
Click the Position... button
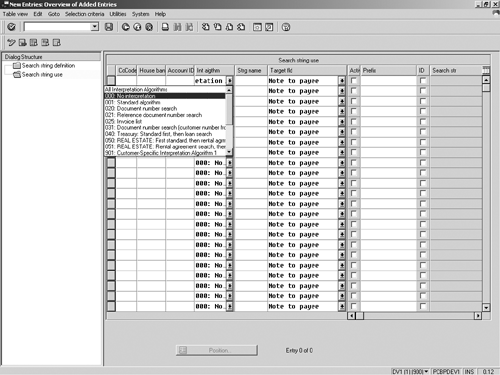(217, 350)
